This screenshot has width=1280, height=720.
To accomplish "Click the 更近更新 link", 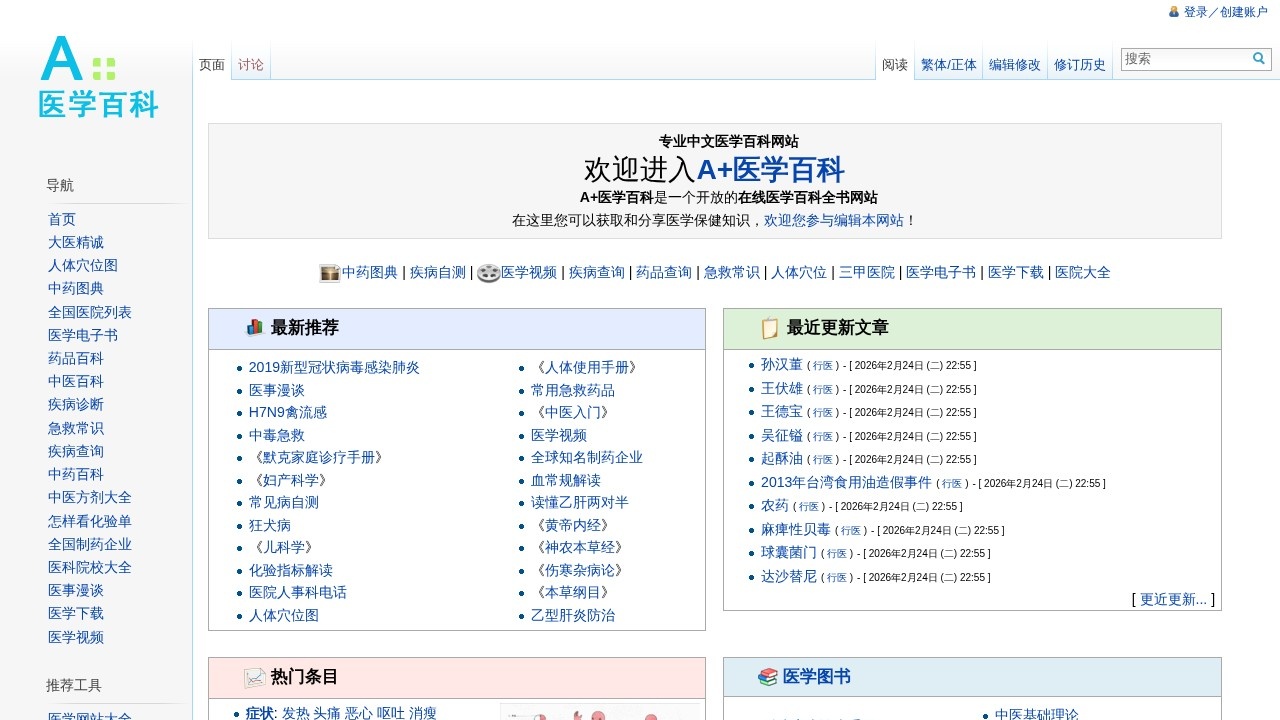I will coord(1173,599).
